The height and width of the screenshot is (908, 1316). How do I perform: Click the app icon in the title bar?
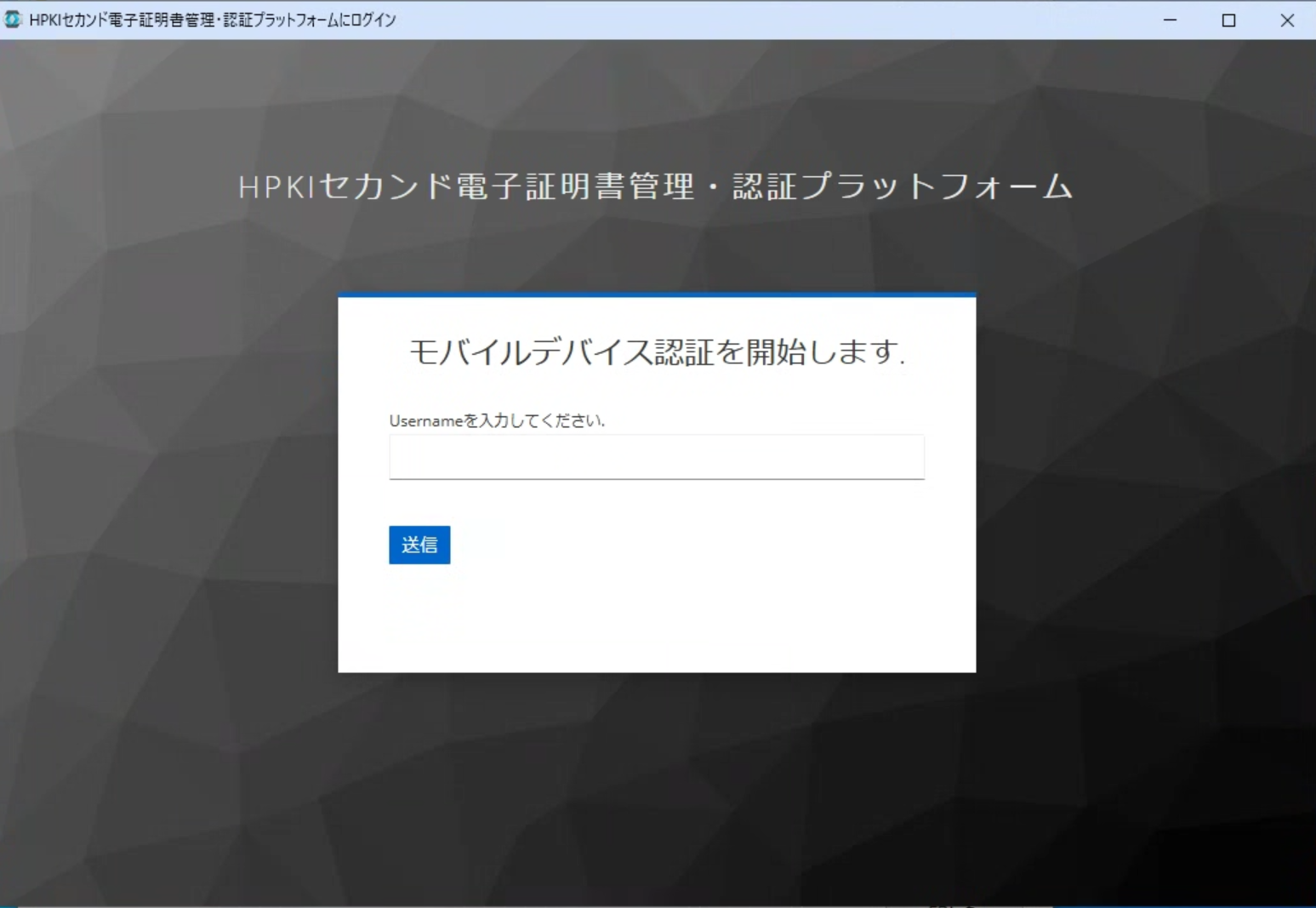tap(13, 19)
